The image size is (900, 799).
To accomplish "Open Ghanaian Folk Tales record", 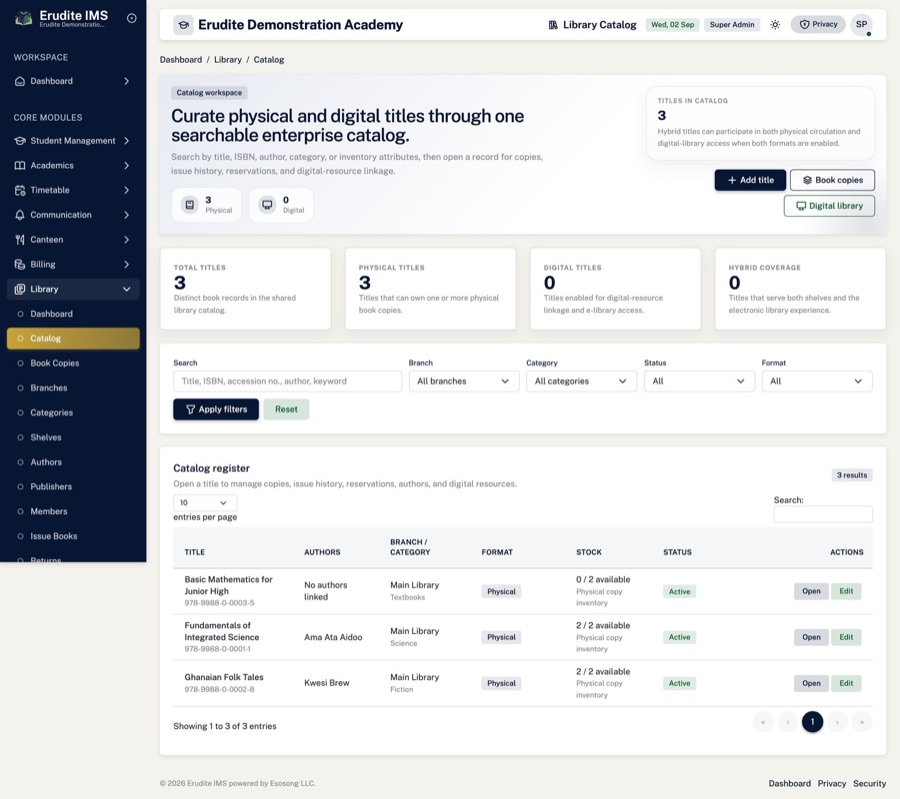I will tap(811, 683).
